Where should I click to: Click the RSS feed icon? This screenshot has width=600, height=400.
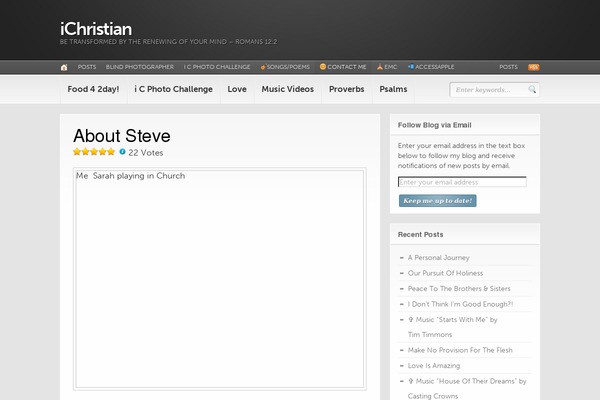point(533,67)
